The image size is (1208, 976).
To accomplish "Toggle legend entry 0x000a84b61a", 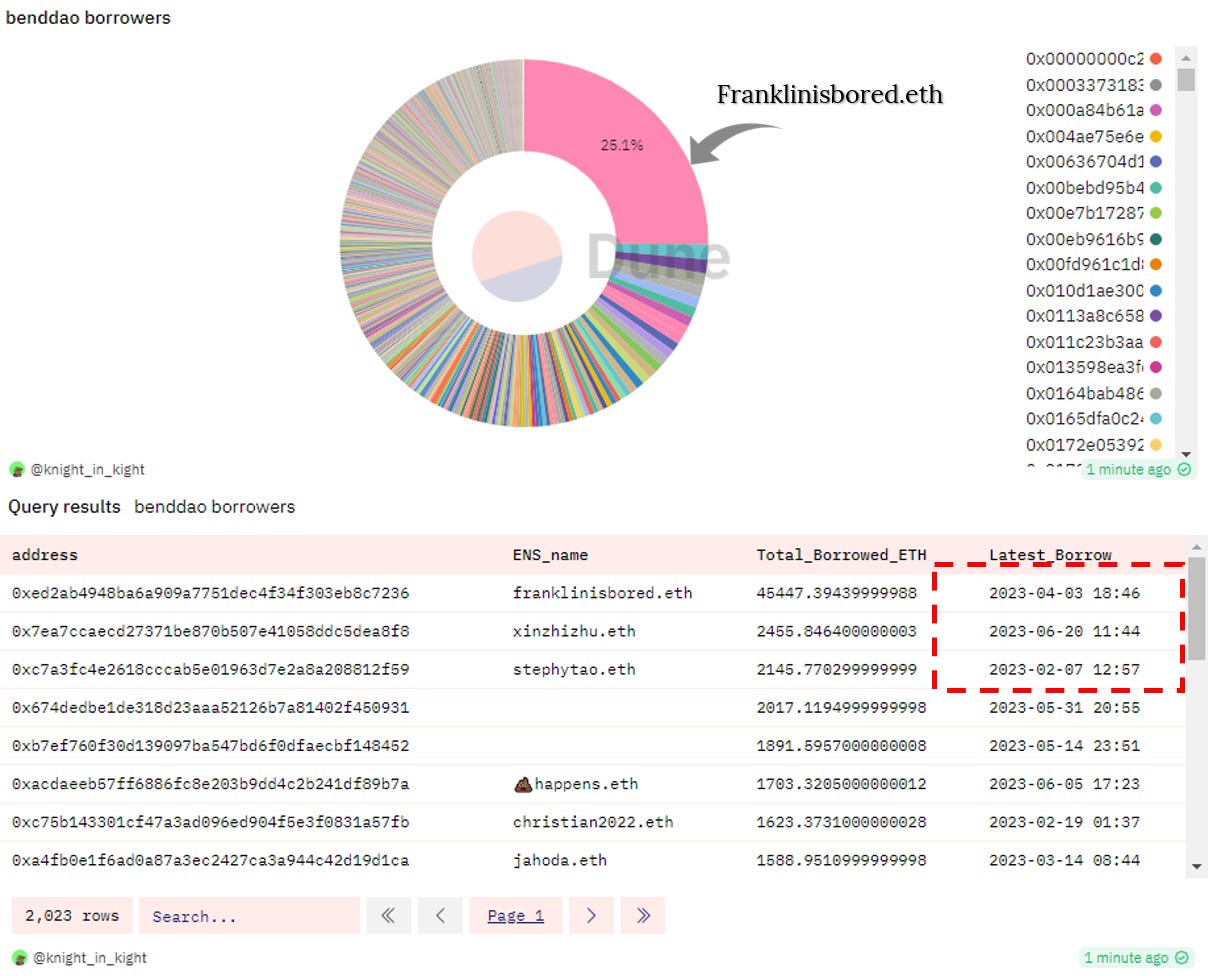I will (x=1092, y=110).
